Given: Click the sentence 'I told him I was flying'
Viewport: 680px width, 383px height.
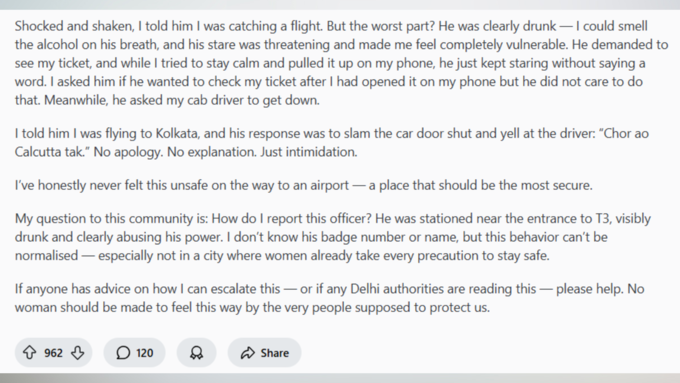Looking at the screenshot, I should (x=332, y=142).
